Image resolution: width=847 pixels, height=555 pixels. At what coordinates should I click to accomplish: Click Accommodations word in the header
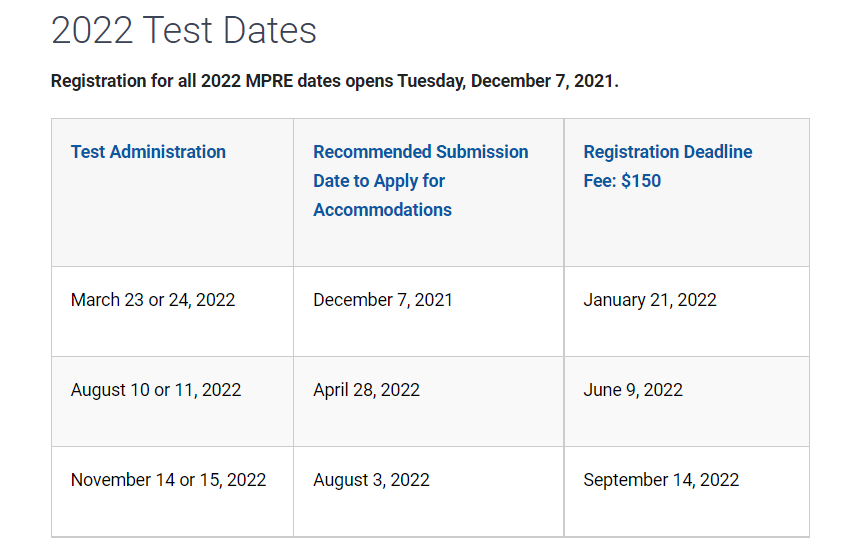[382, 210]
